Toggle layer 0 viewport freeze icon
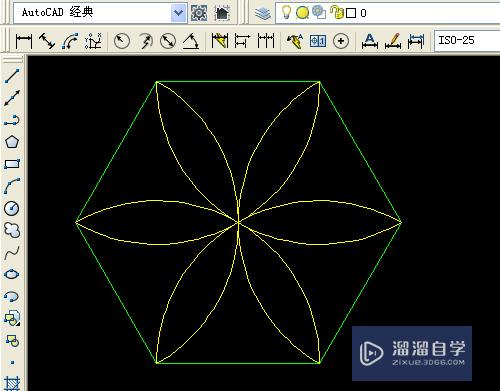This screenshot has width=500, height=391. [x=319, y=12]
